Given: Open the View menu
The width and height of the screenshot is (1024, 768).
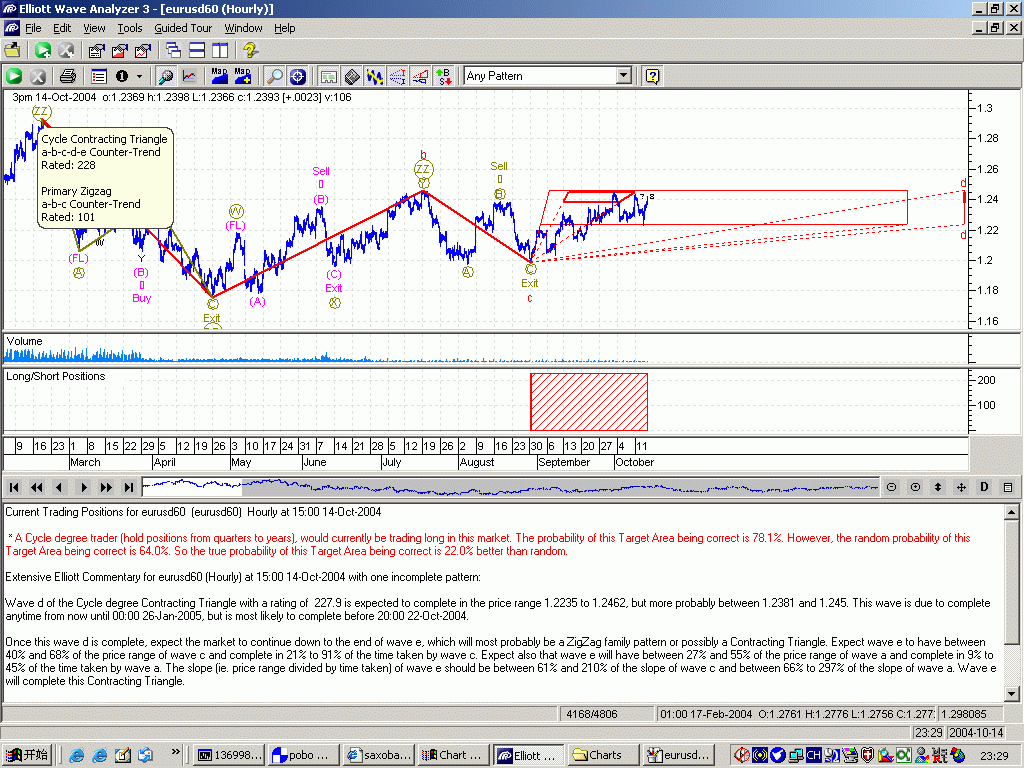Looking at the screenshot, I should coord(94,28).
